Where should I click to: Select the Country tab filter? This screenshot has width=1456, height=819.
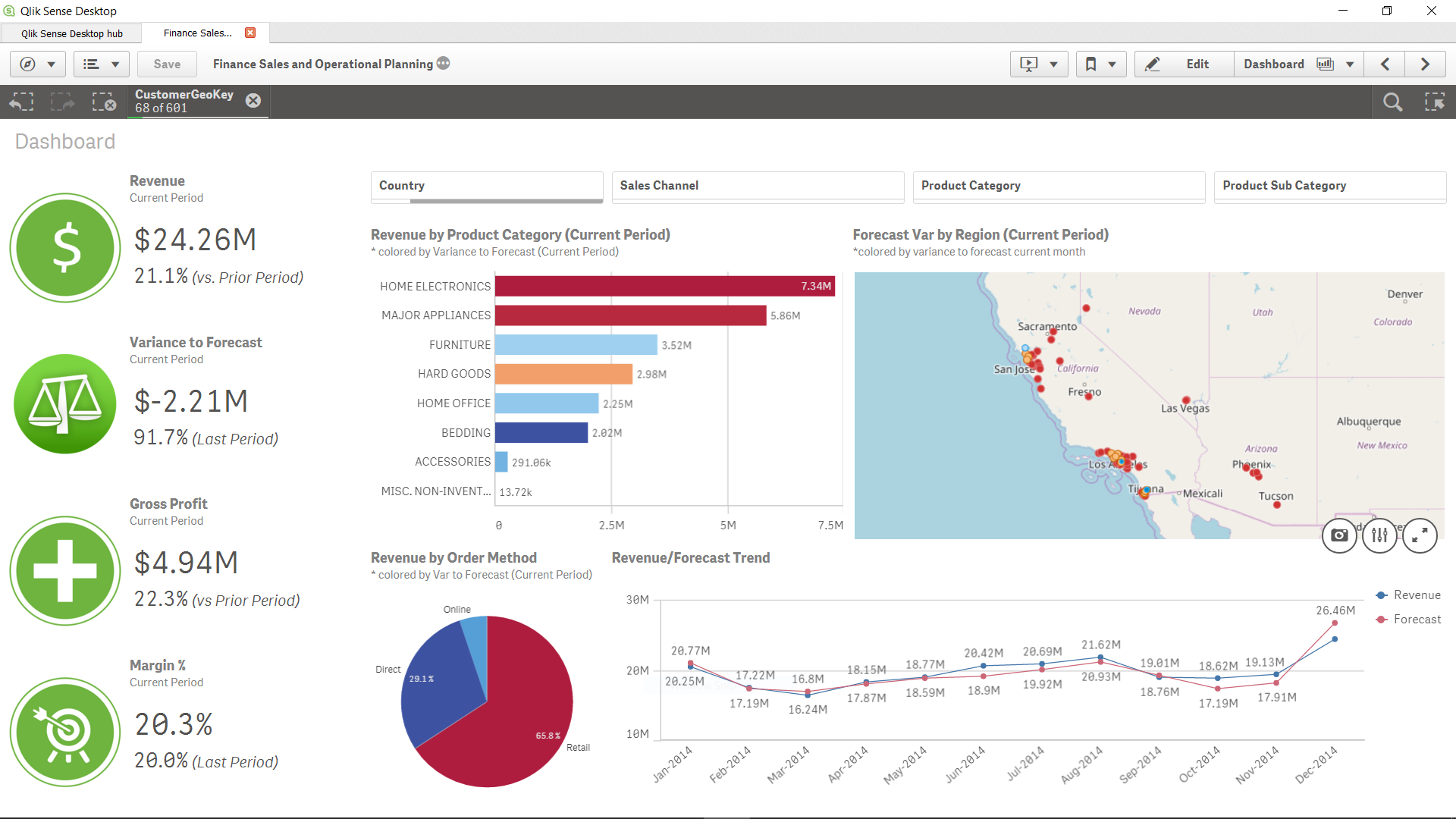tap(487, 185)
